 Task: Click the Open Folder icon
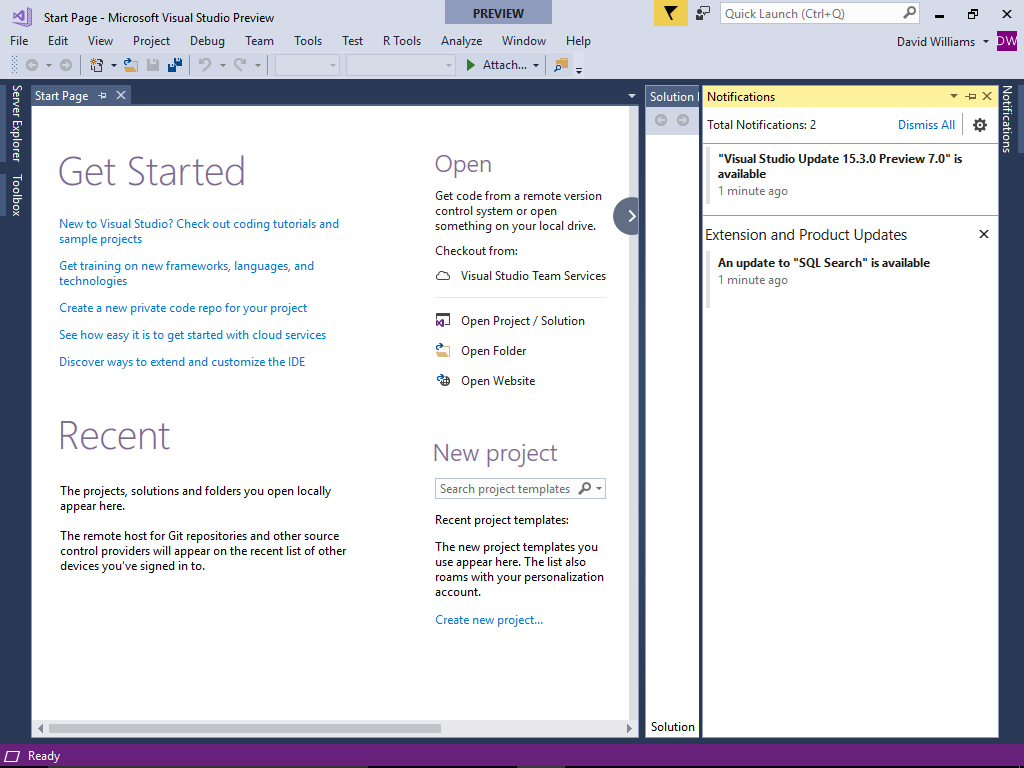(x=443, y=351)
